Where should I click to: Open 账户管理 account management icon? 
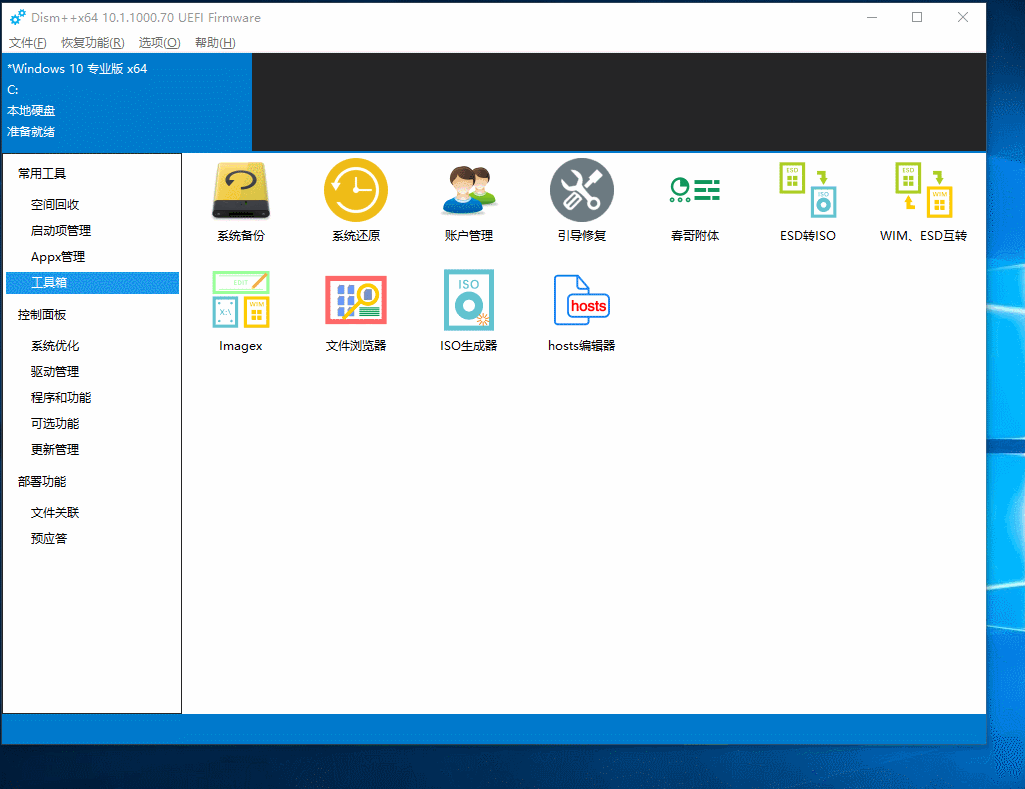pyautogui.click(x=469, y=190)
